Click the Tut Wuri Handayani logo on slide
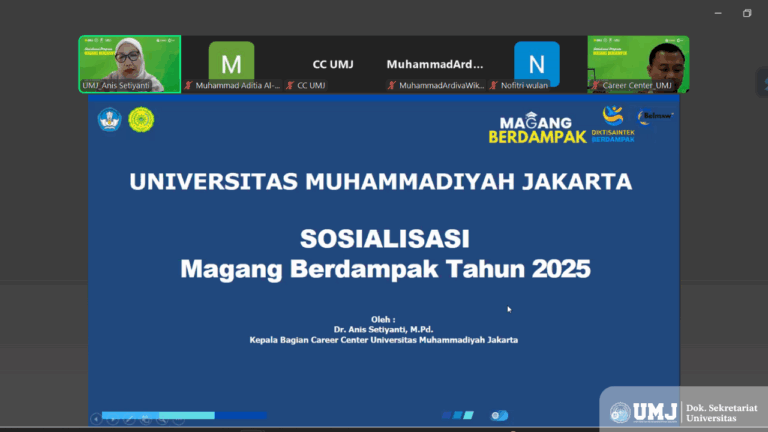The width and height of the screenshot is (768, 432). tap(109, 120)
